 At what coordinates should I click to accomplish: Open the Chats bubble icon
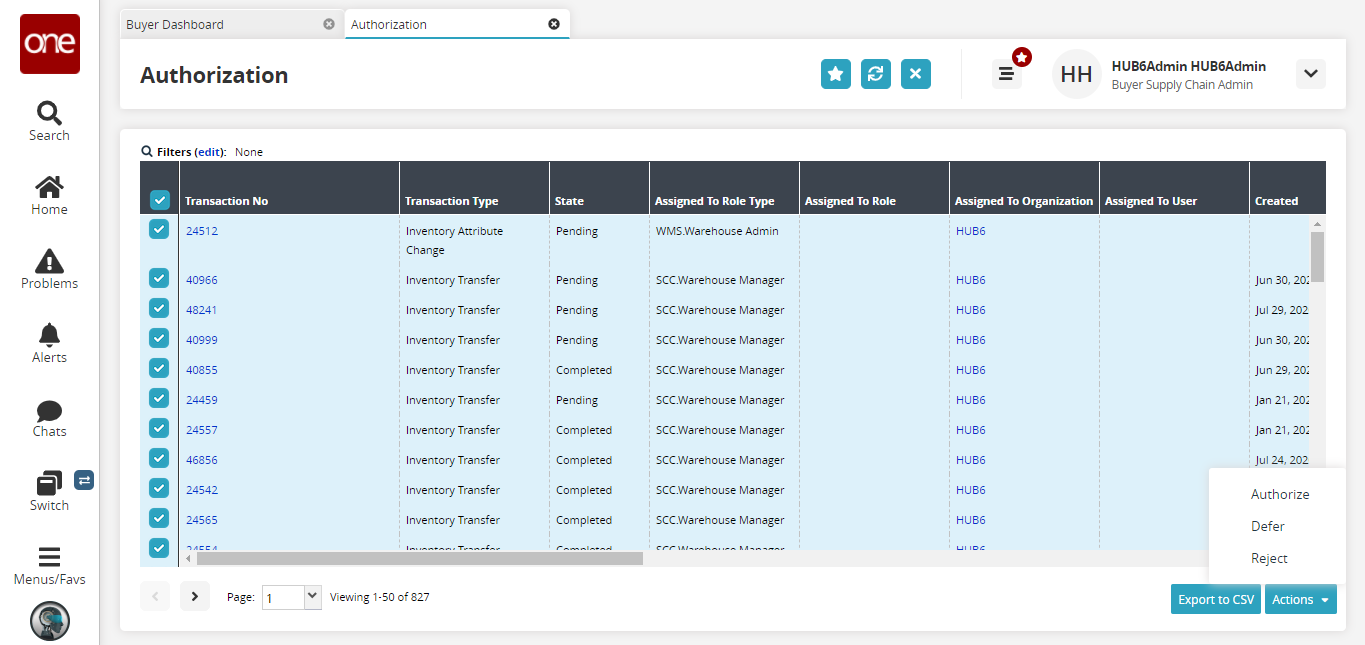49,410
